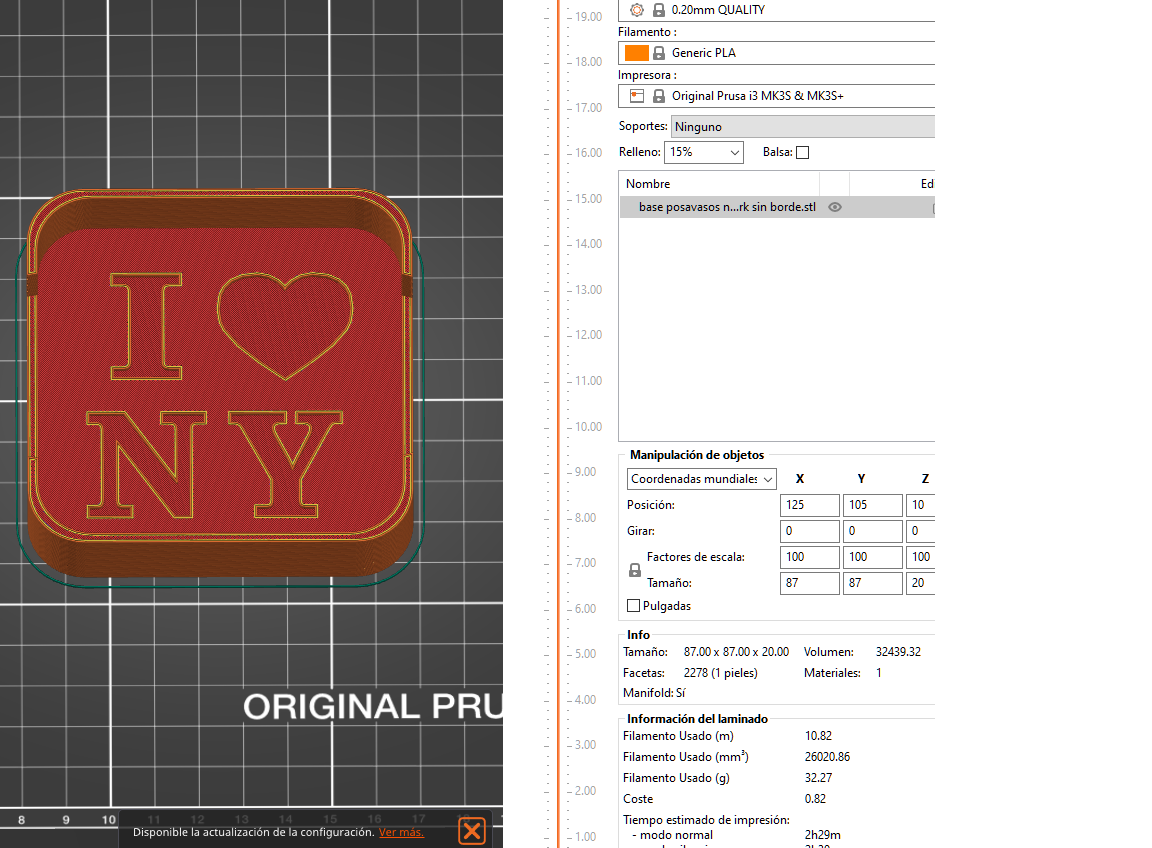Open the 'Ver más.' link in notification
The image size is (1152, 848).
pos(401,832)
